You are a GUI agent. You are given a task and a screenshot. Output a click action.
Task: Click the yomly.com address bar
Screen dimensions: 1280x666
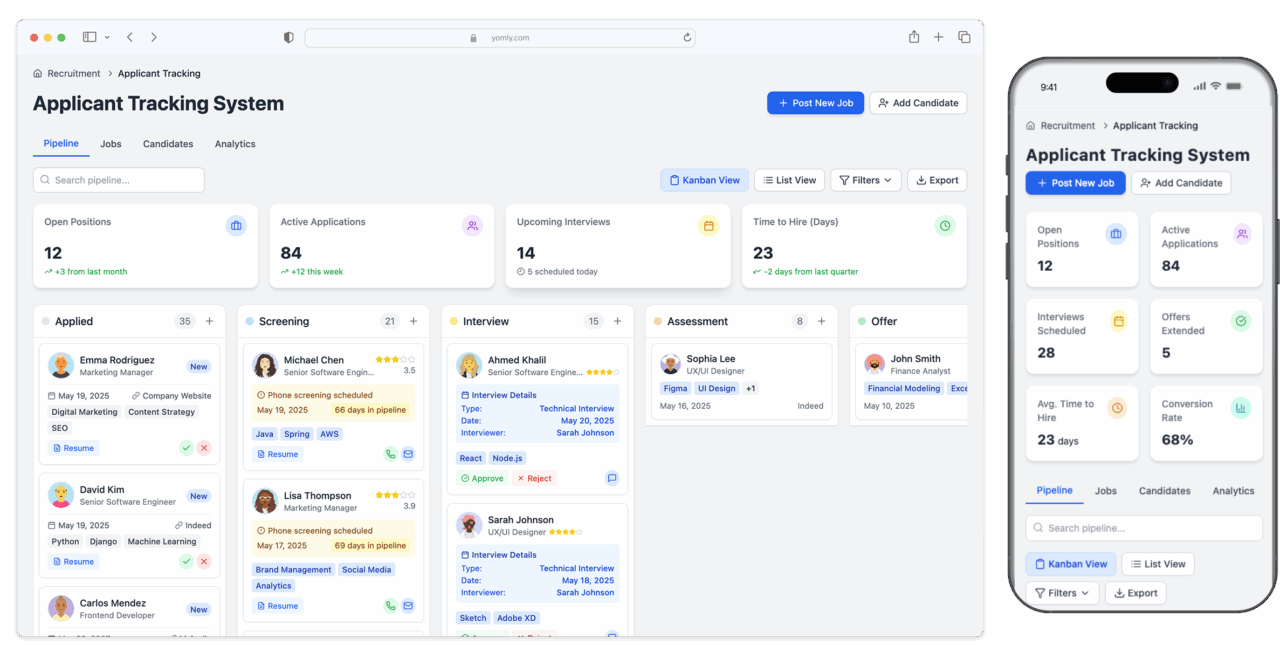500,37
